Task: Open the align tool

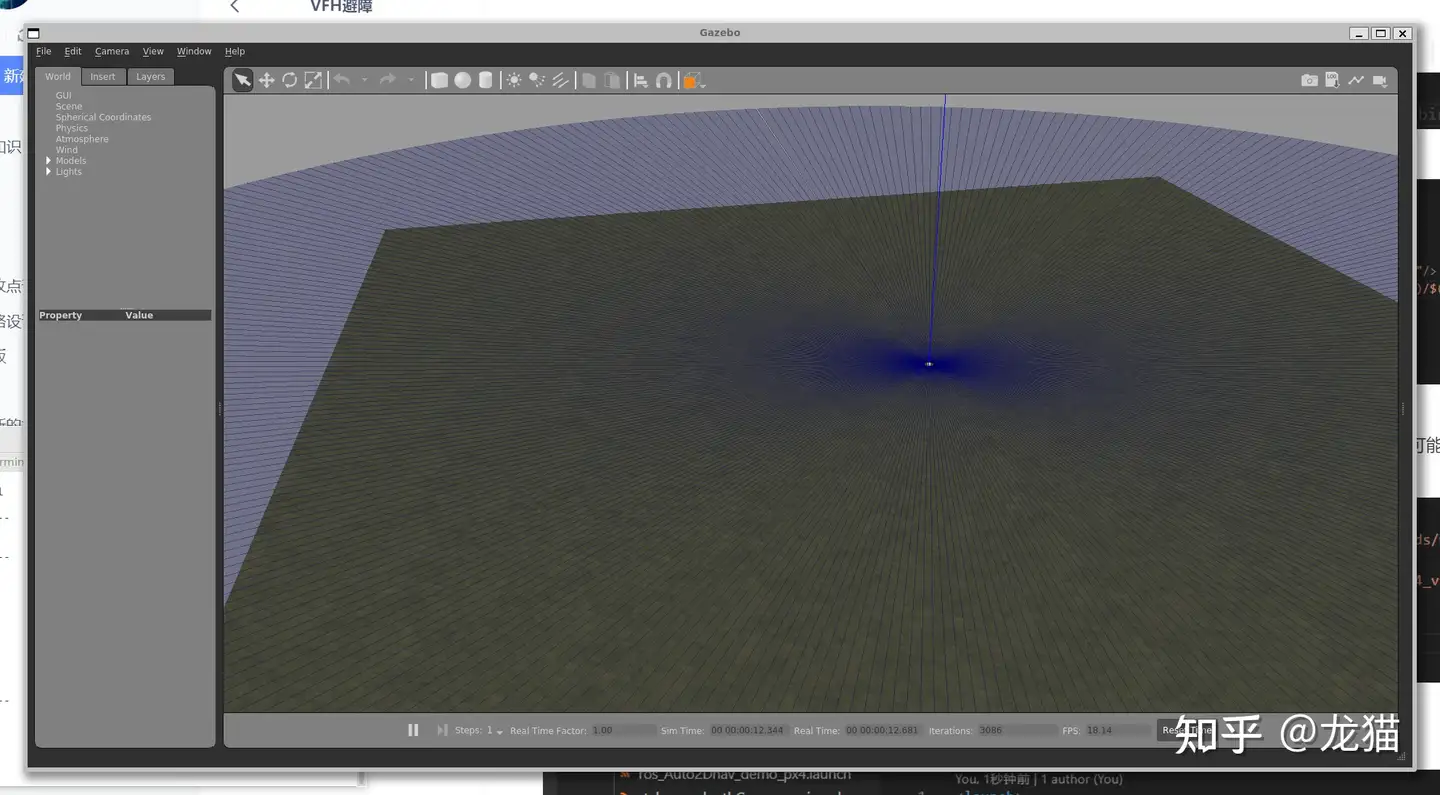Action: coord(641,80)
